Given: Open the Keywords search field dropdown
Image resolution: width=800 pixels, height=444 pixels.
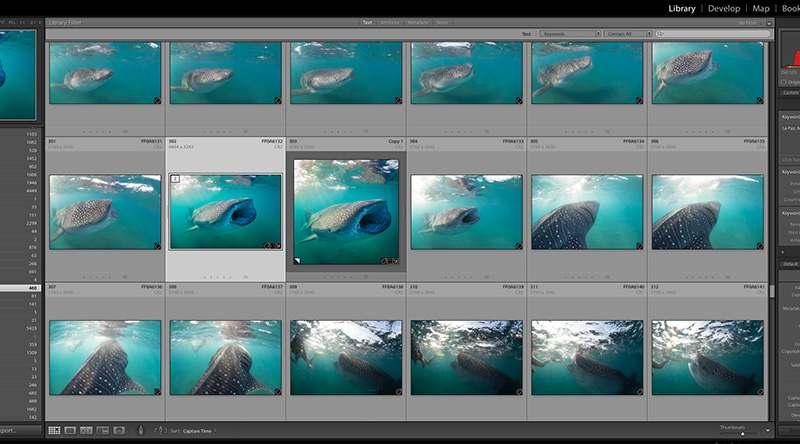Looking at the screenshot, I should pos(570,33).
